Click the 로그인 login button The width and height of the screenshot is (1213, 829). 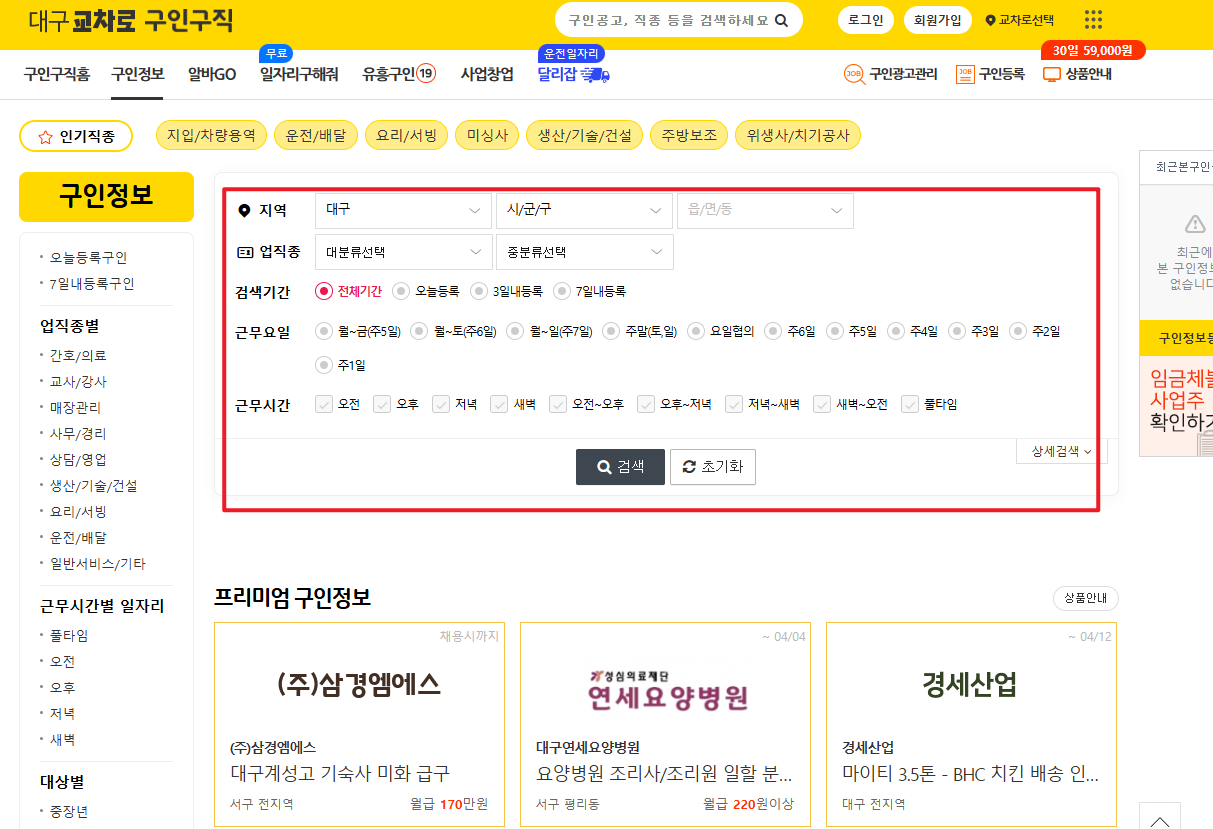pyautogui.click(x=864, y=19)
